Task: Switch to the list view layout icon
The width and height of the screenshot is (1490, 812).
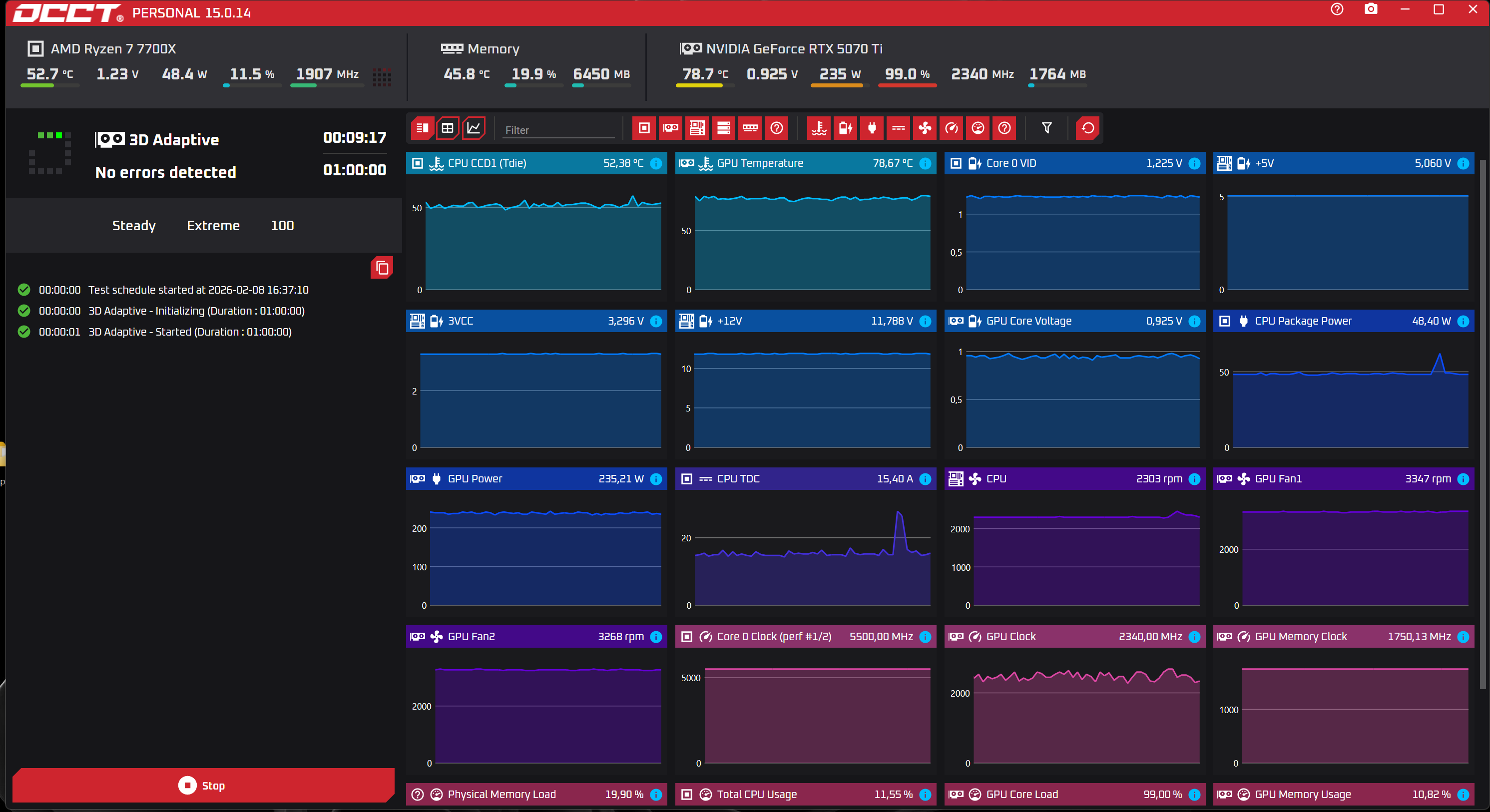Action: point(422,128)
